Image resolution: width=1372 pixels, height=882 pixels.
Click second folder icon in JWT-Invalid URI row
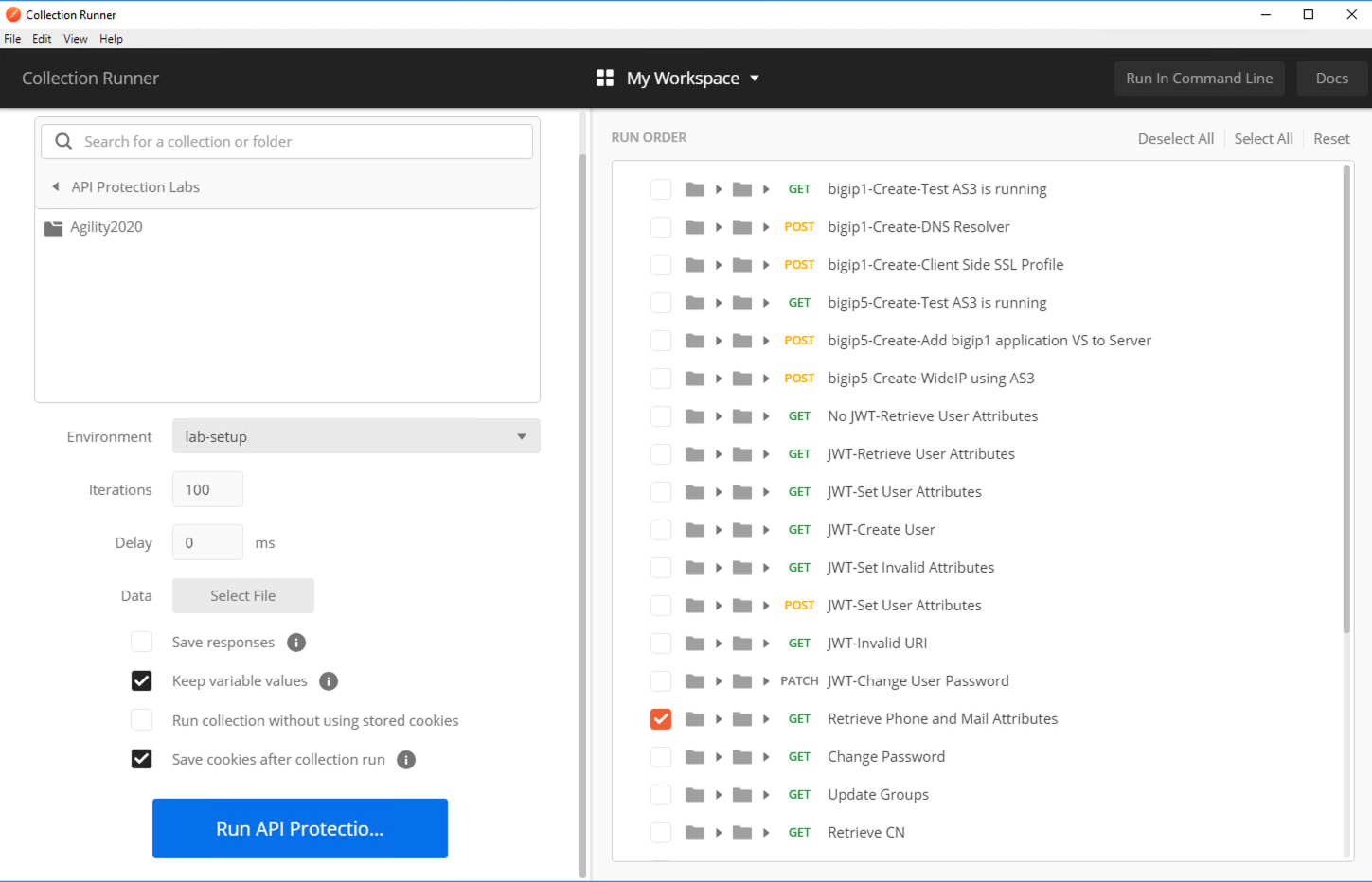point(742,644)
